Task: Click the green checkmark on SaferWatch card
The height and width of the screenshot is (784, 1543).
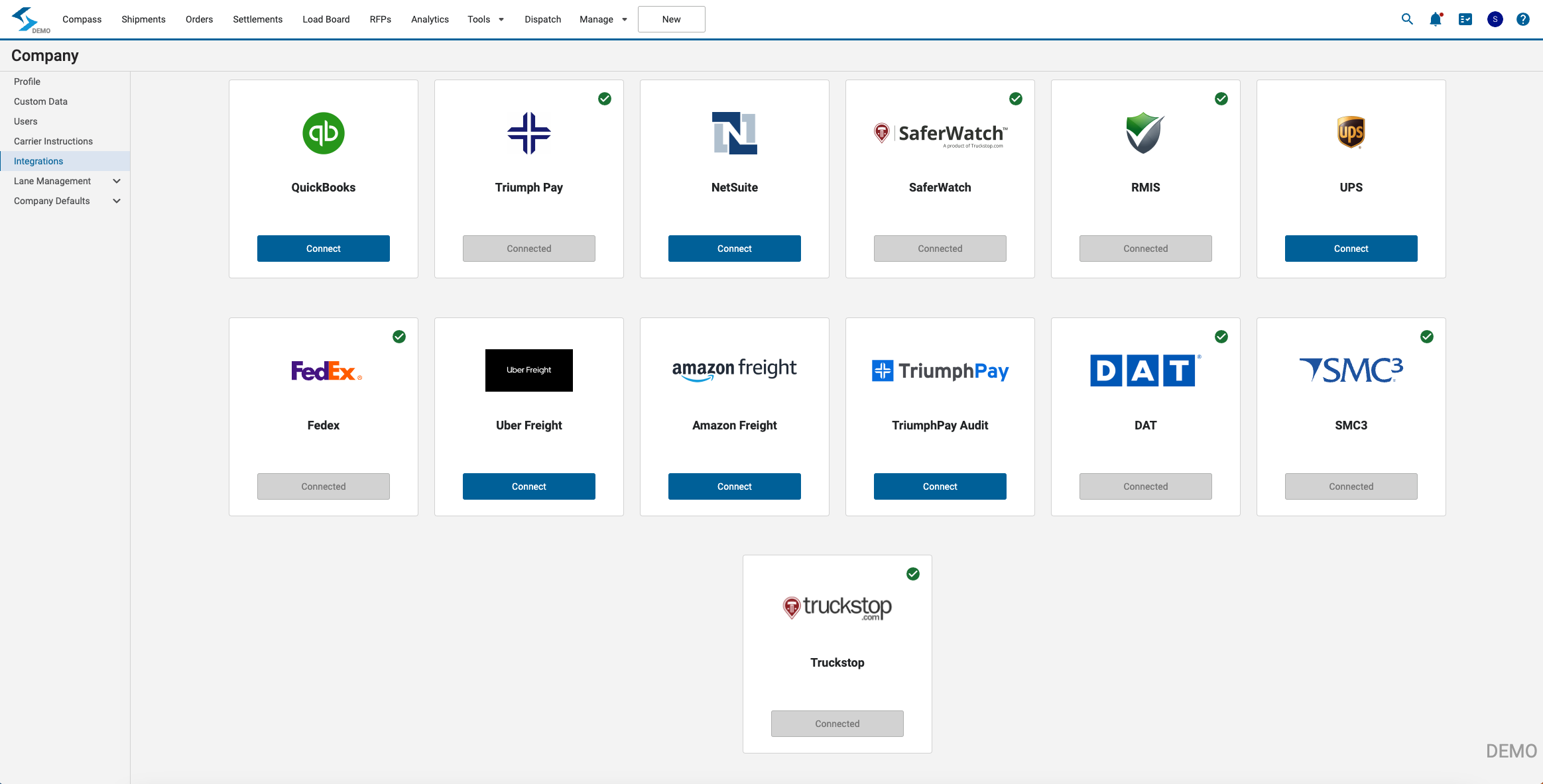Action: pos(1017,98)
